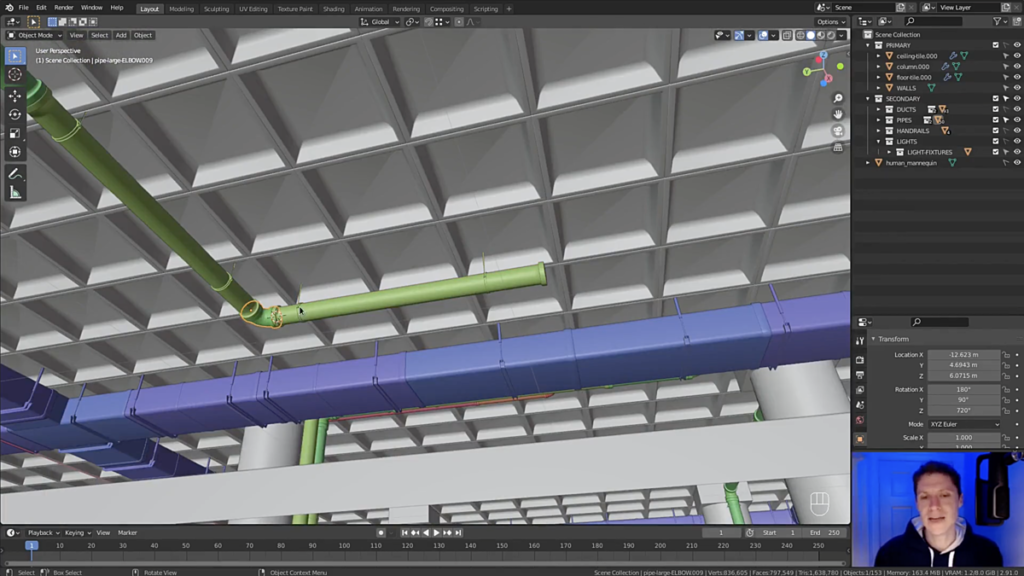Collapse the SECONDARY collection

tap(868, 99)
